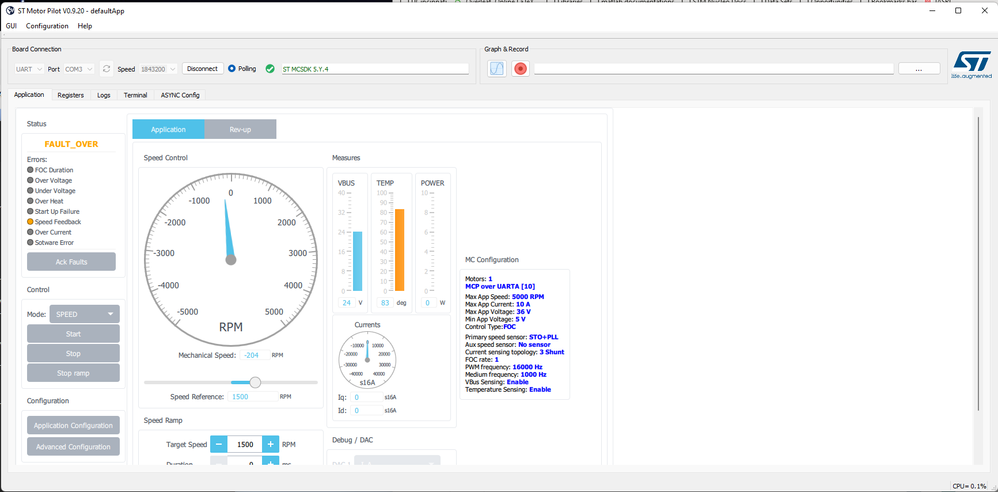Click the Speed Feedback error indicator
This screenshot has height=492, width=998.
point(30,221)
